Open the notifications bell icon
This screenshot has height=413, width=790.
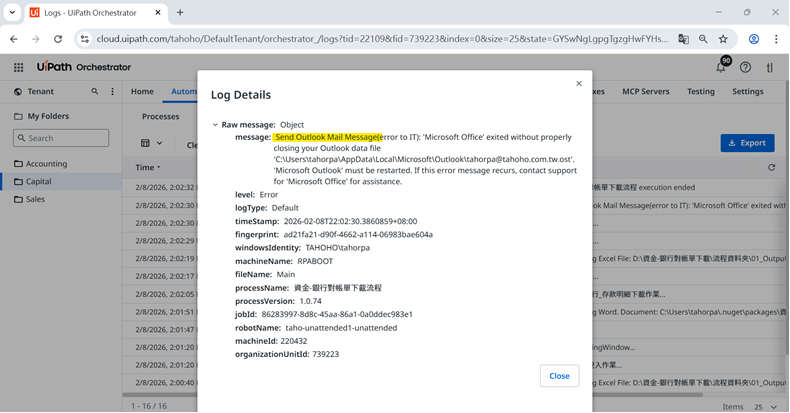(x=720, y=67)
